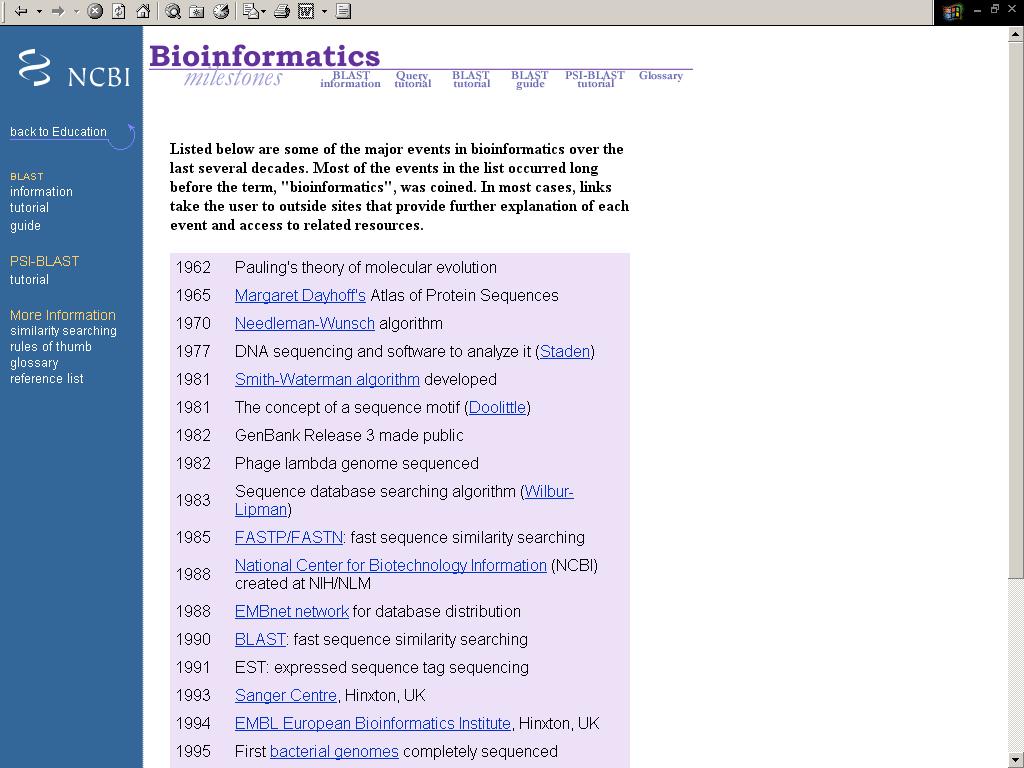Click the Bioinformatics milestones title banner
Screen dimensions: 1024x768
[x=264, y=65]
